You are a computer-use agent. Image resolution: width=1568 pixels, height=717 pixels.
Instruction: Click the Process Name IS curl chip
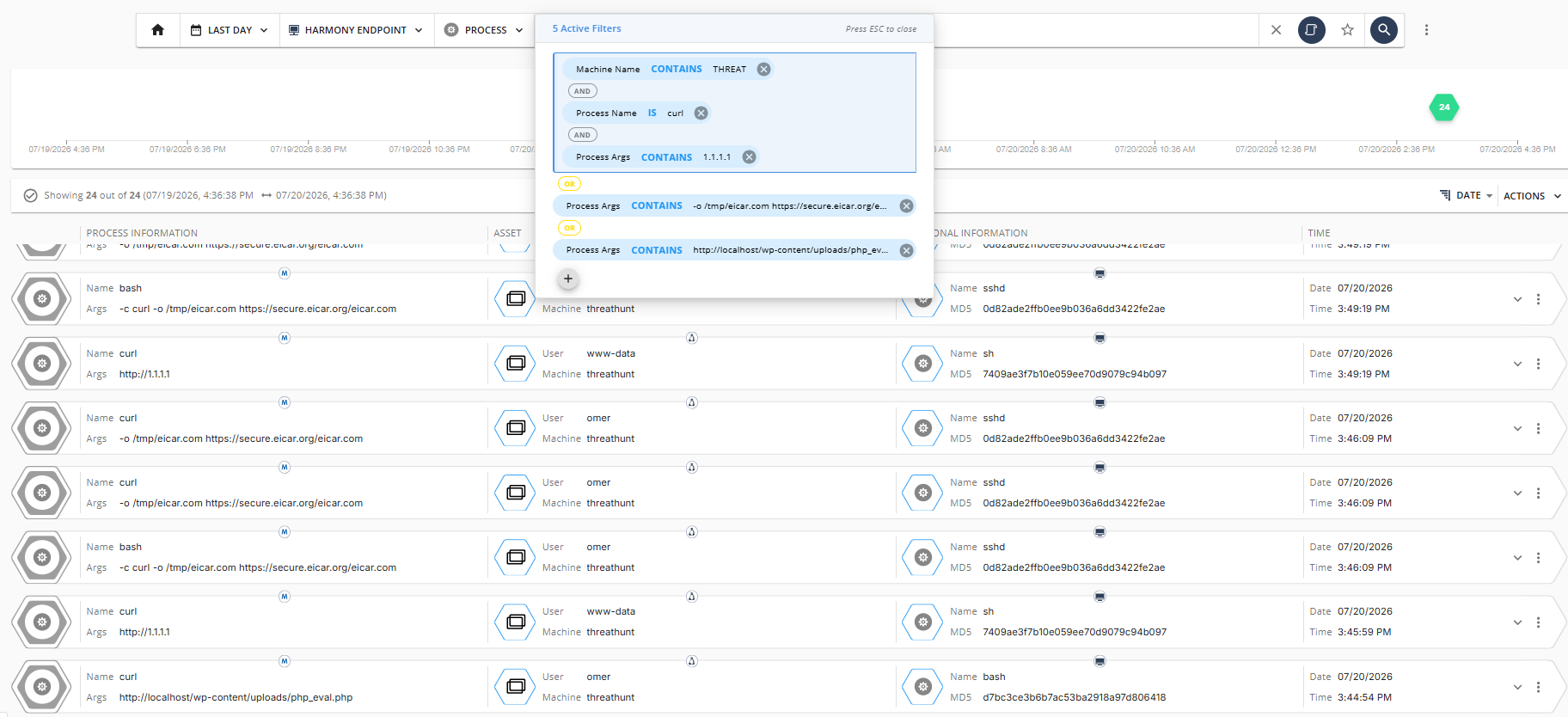click(636, 113)
